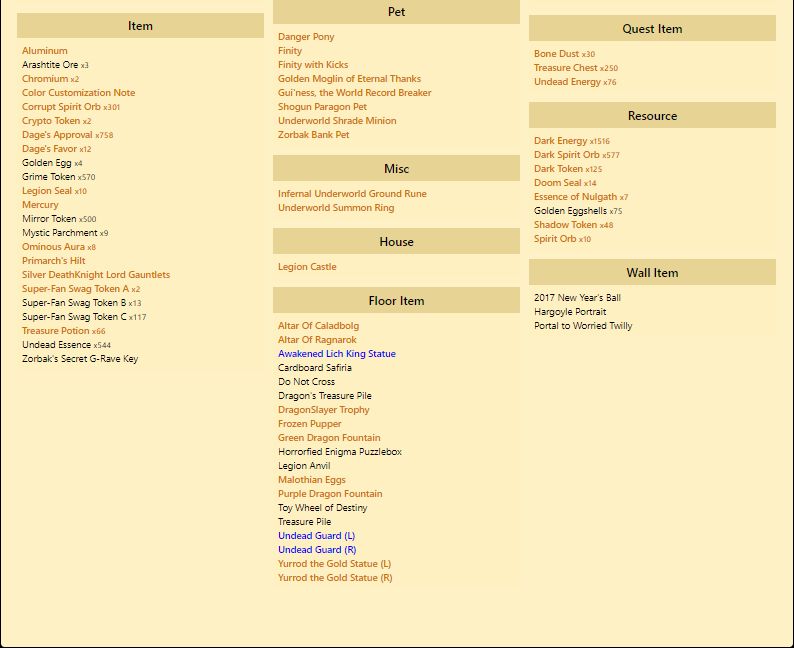The image size is (794, 648).
Task: Click the Grime Token entry
Action: click(49, 177)
